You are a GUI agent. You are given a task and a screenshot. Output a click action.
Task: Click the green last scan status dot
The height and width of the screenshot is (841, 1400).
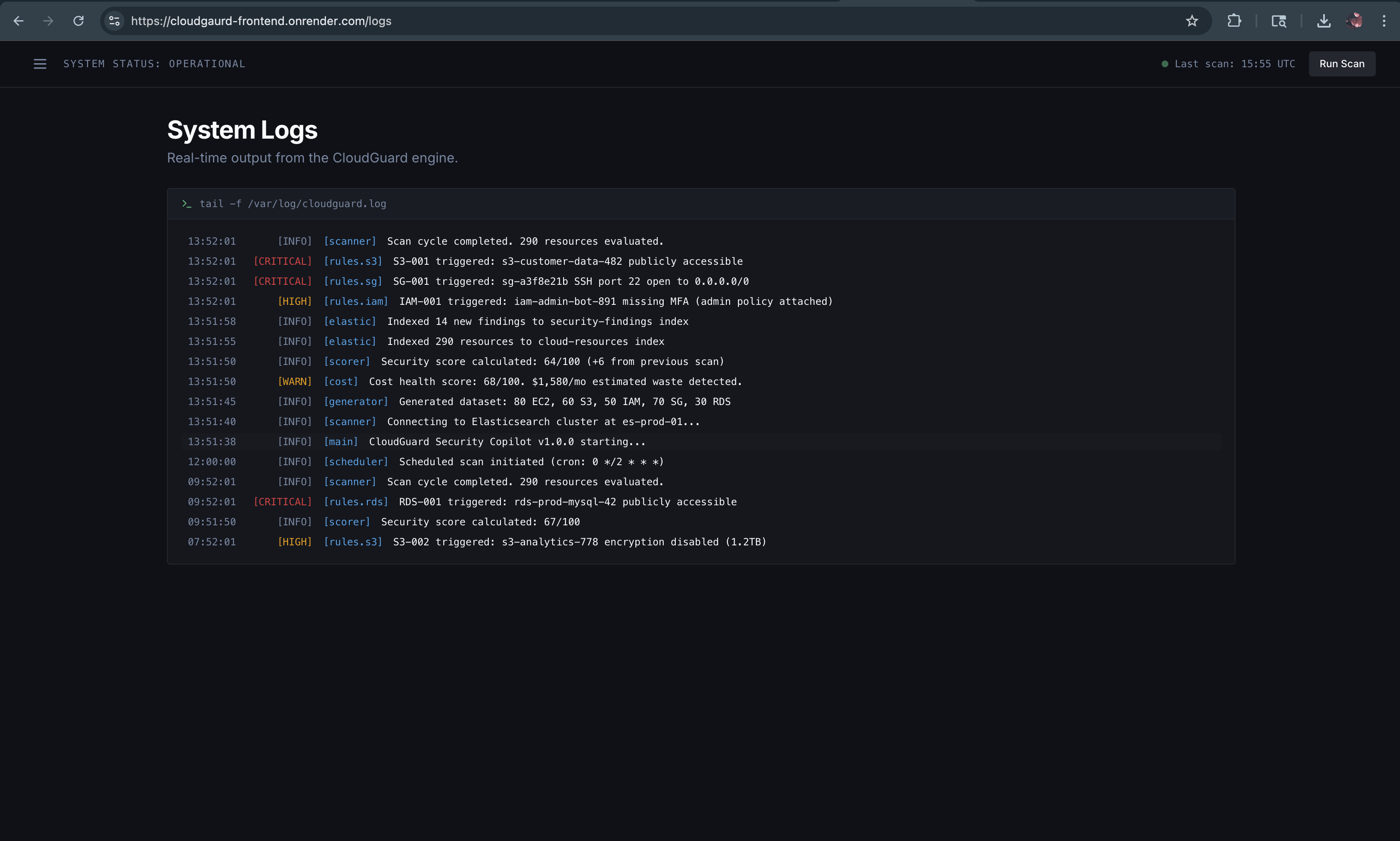tap(1165, 64)
